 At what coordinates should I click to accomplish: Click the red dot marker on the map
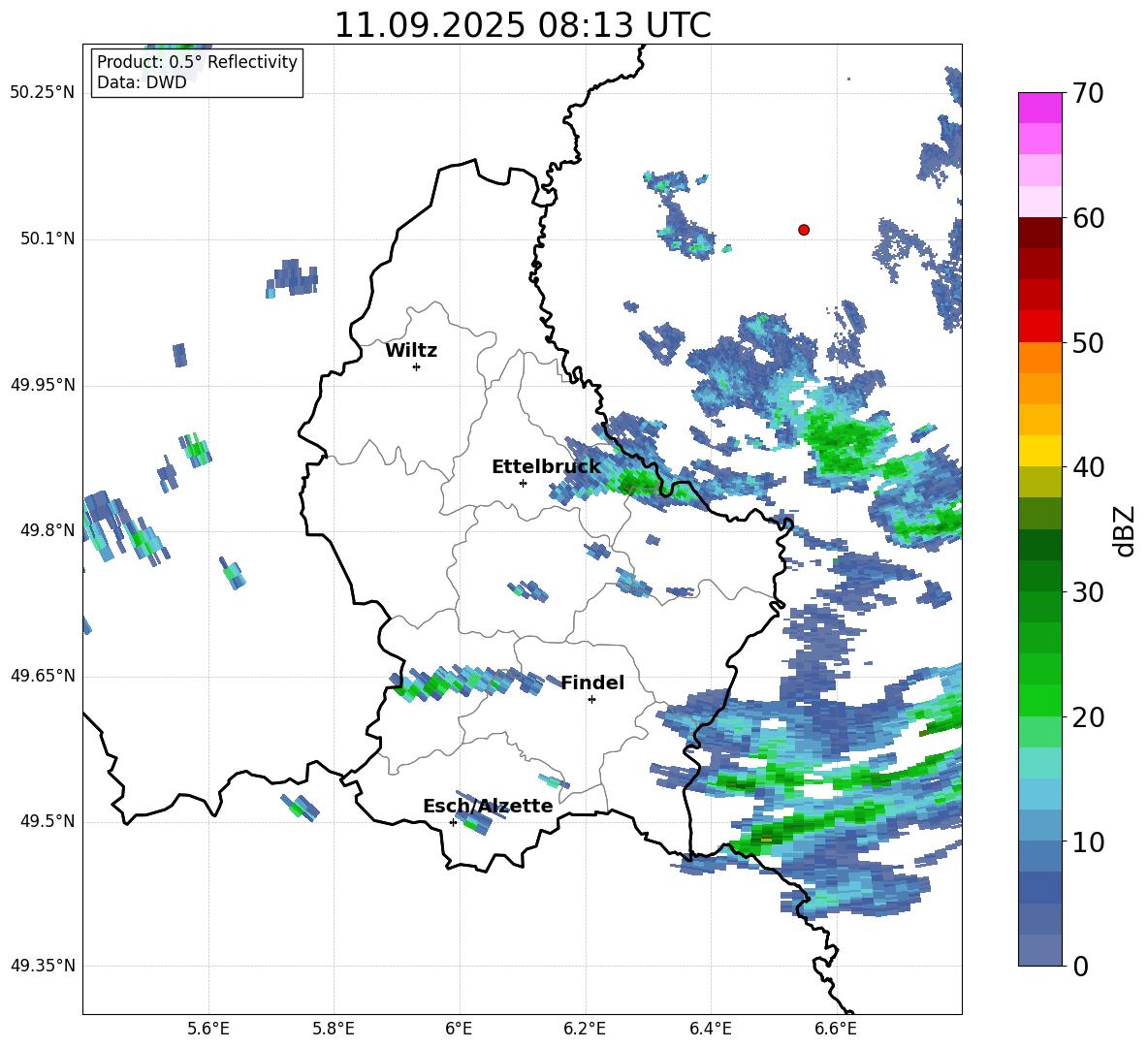pyautogui.click(x=803, y=230)
